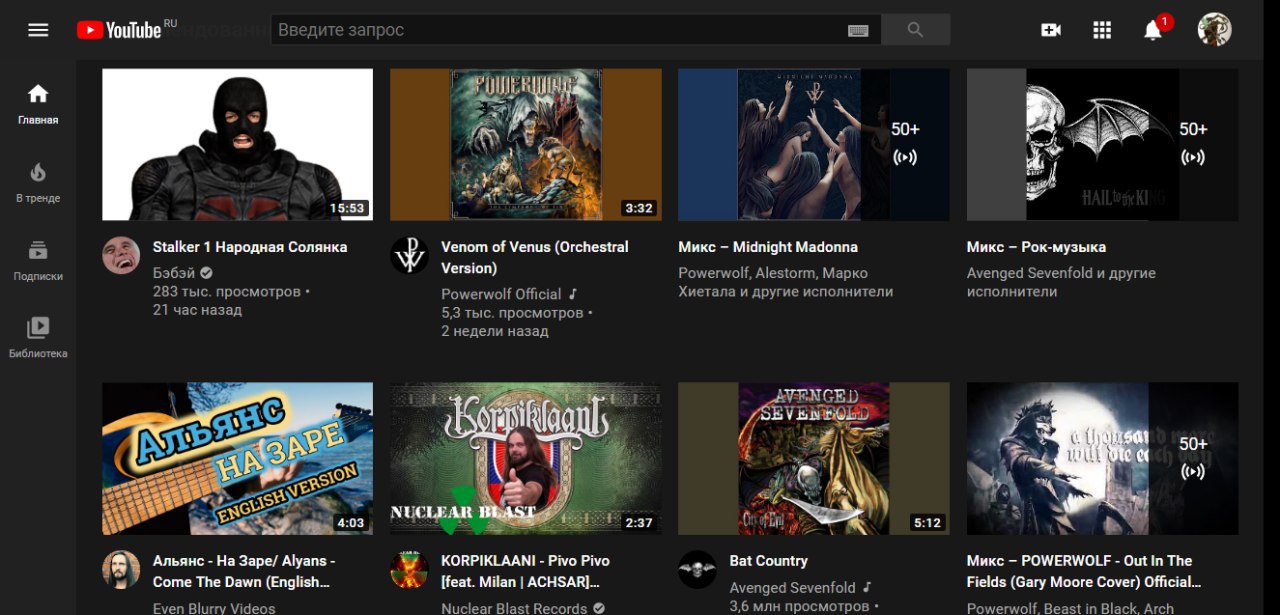1280x615 pixels.
Task: Open В тренде in the sidebar
Action: 38,183
